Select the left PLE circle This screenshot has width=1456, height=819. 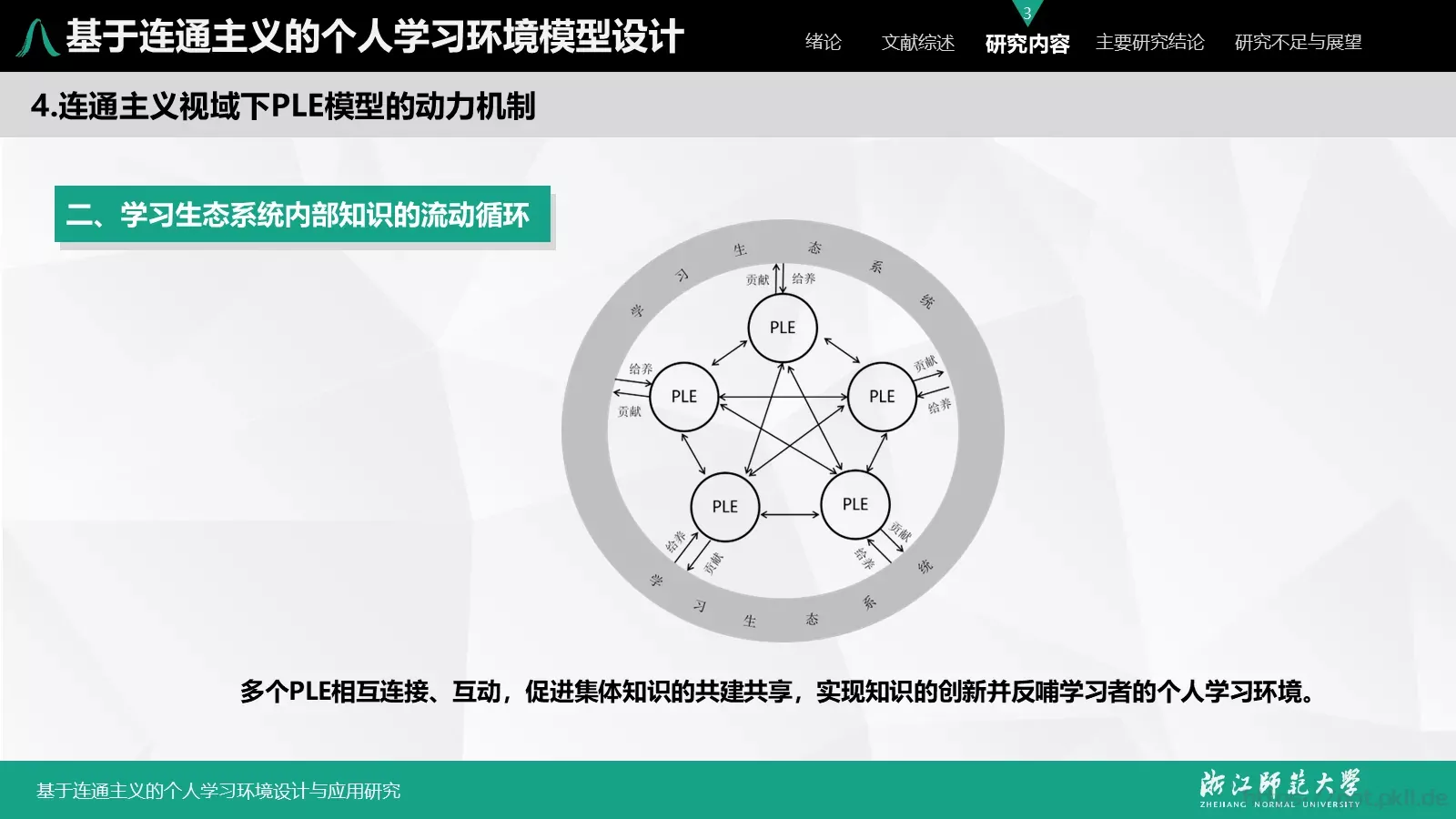[x=684, y=397]
